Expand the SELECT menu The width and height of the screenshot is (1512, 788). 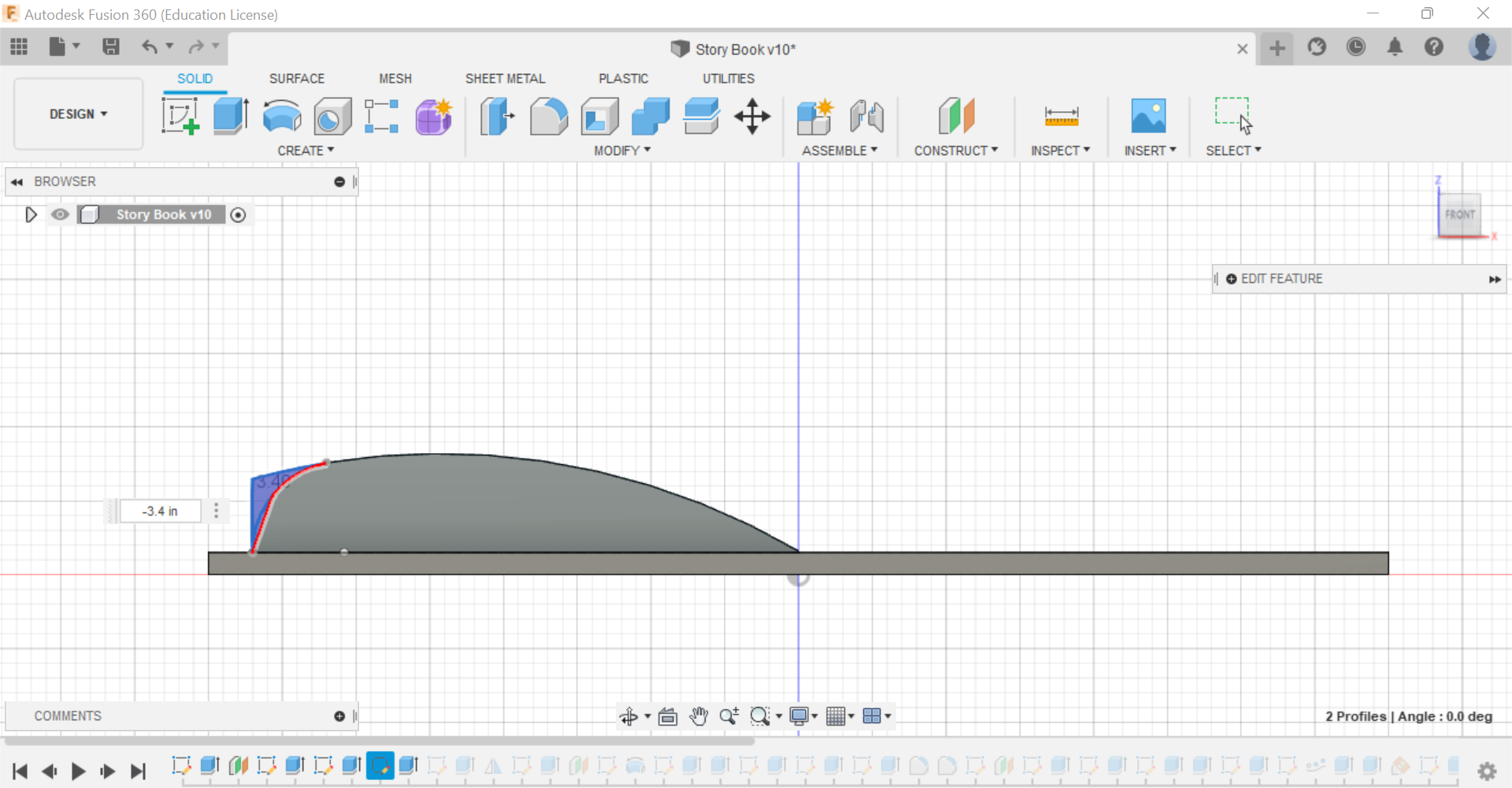[x=1234, y=151]
